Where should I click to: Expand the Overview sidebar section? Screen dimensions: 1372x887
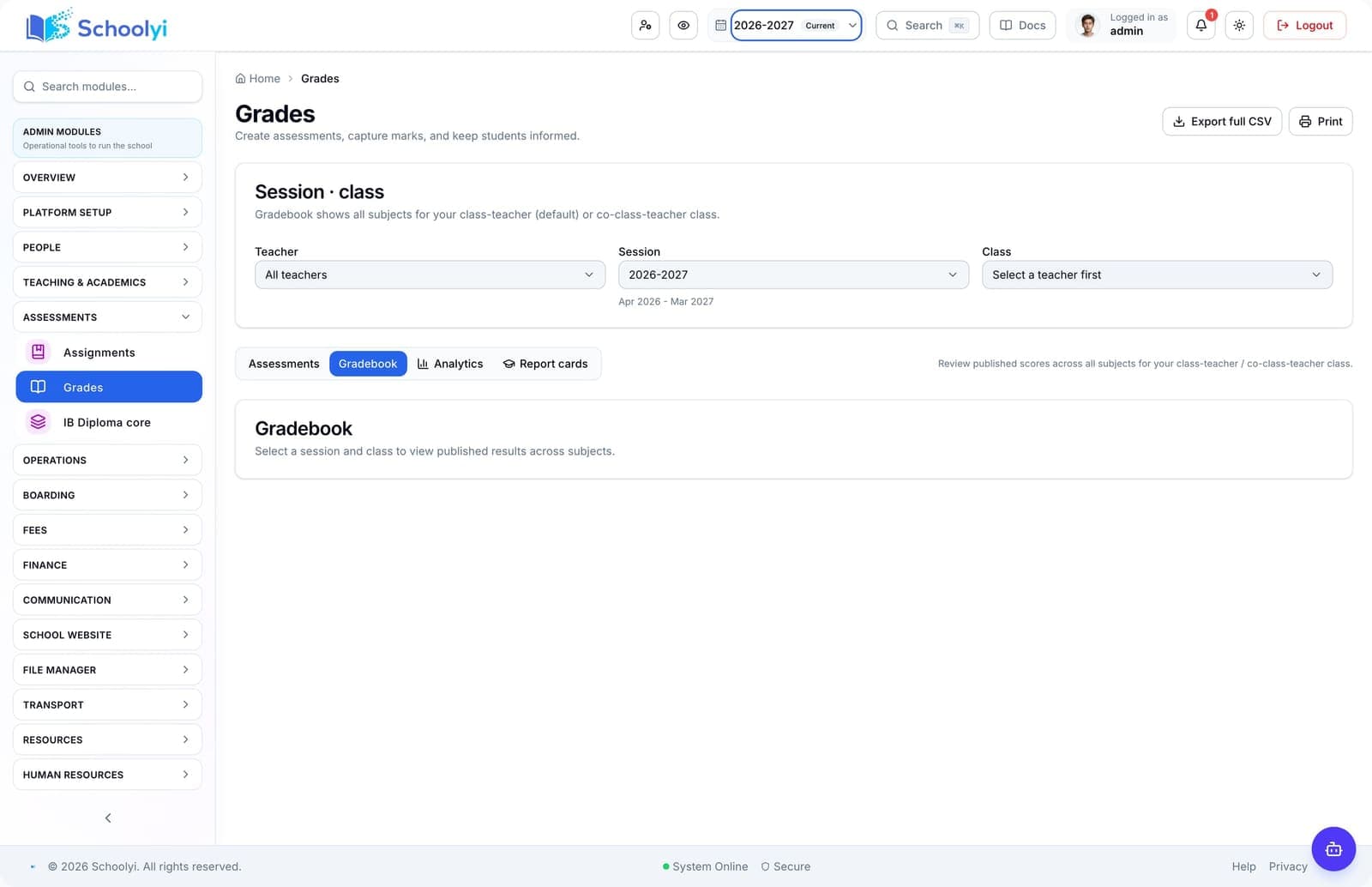point(107,178)
